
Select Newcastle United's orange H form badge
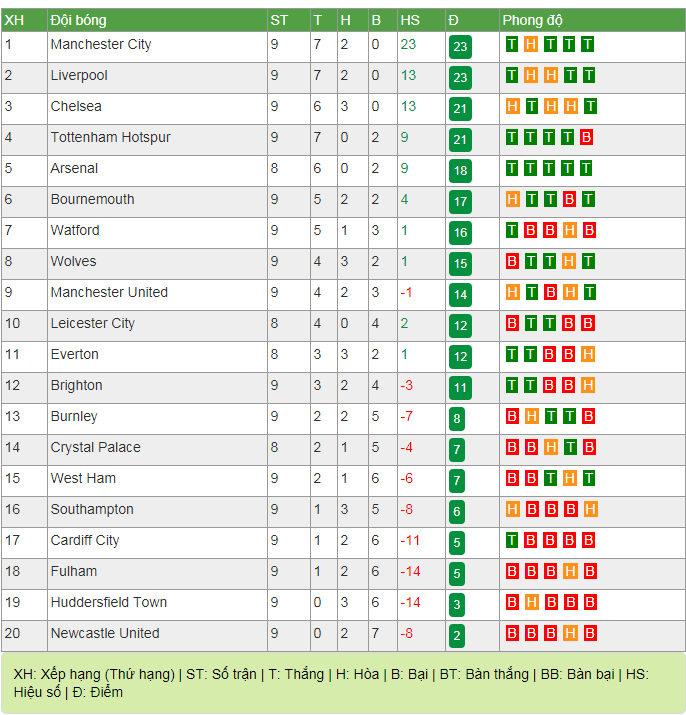click(x=569, y=634)
